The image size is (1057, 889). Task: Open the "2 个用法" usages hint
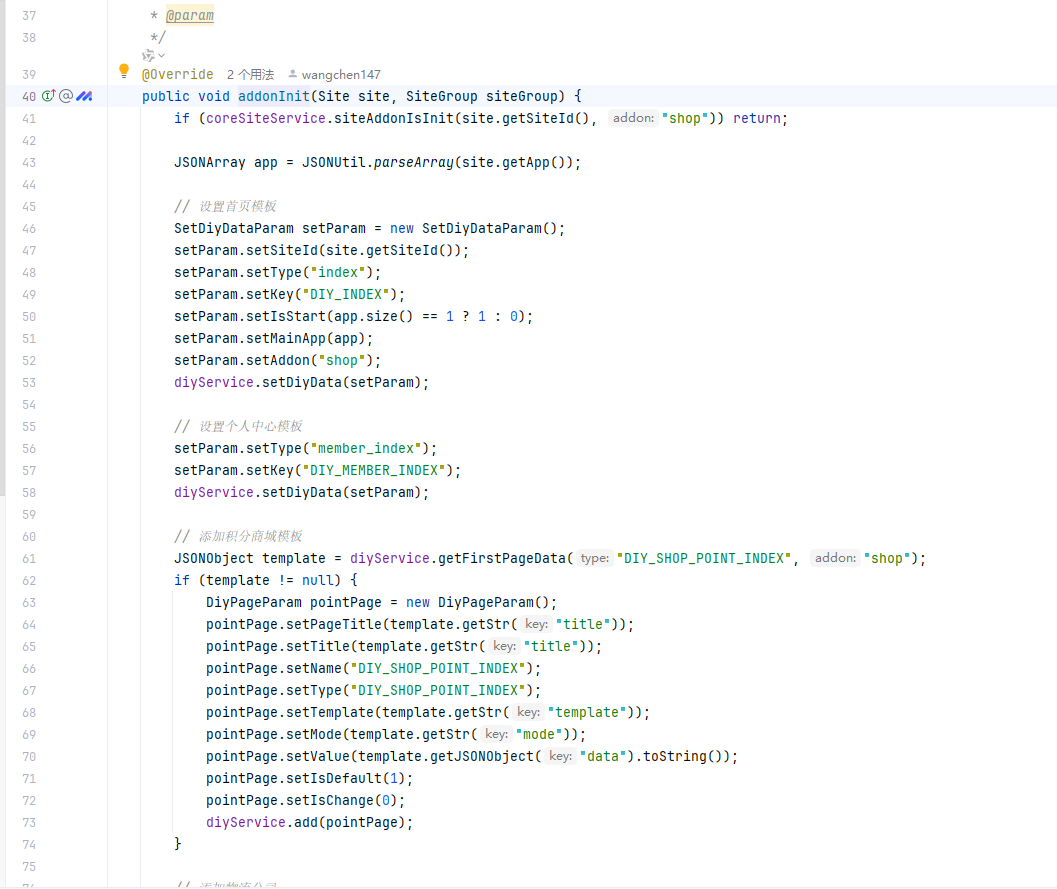250,75
